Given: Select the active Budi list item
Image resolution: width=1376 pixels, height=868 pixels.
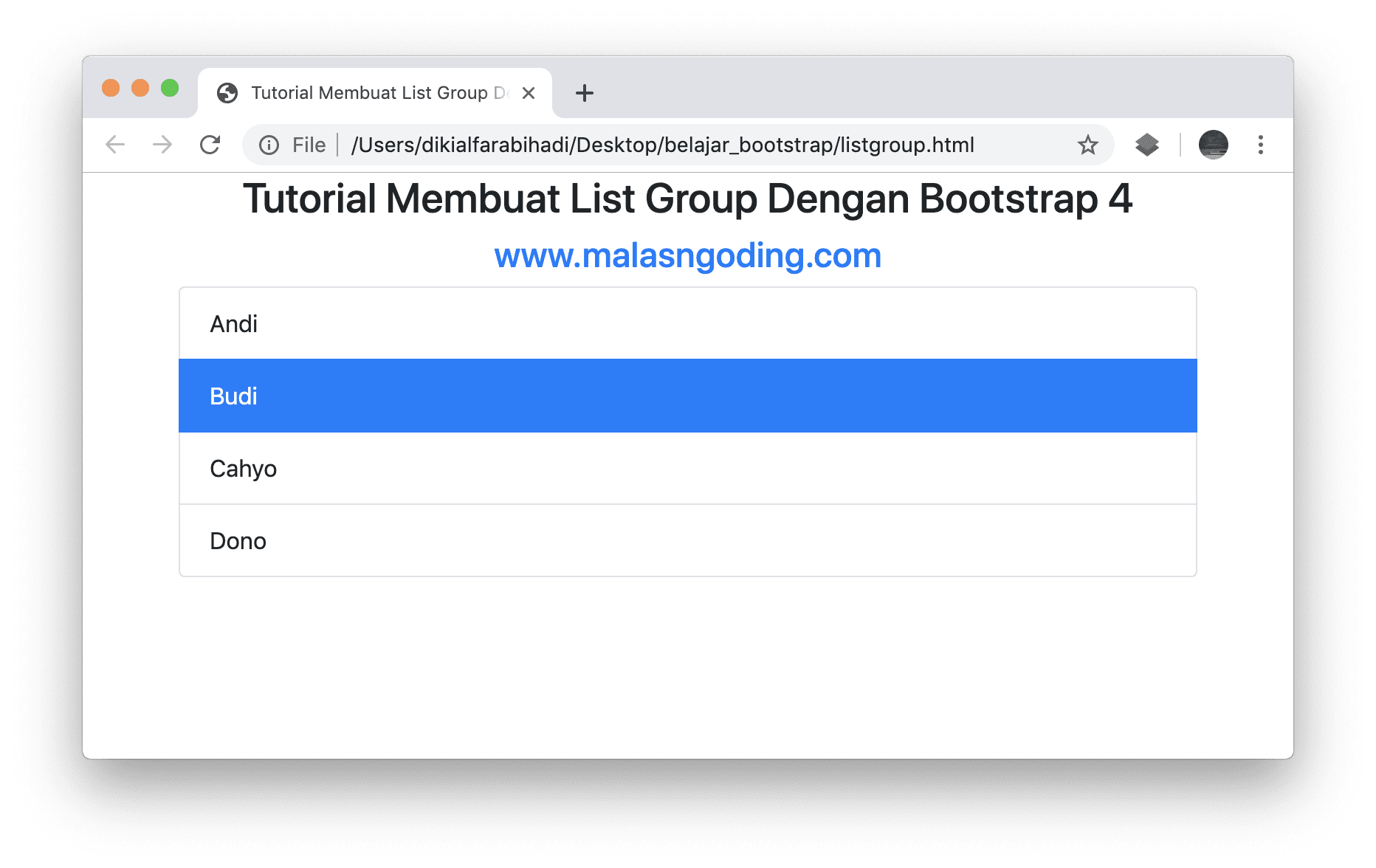Looking at the screenshot, I should (687, 396).
